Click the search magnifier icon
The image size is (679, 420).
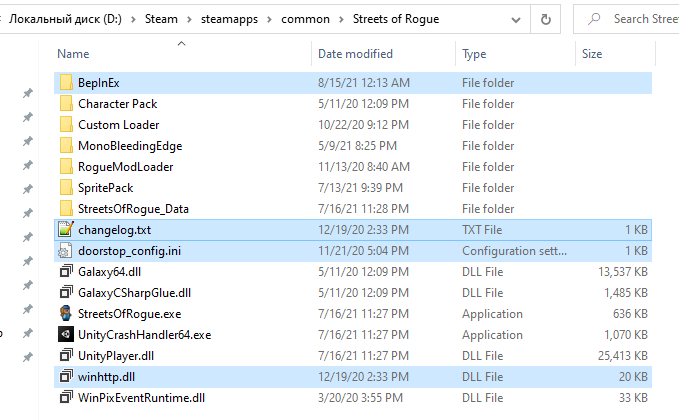[x=595, y=19]
